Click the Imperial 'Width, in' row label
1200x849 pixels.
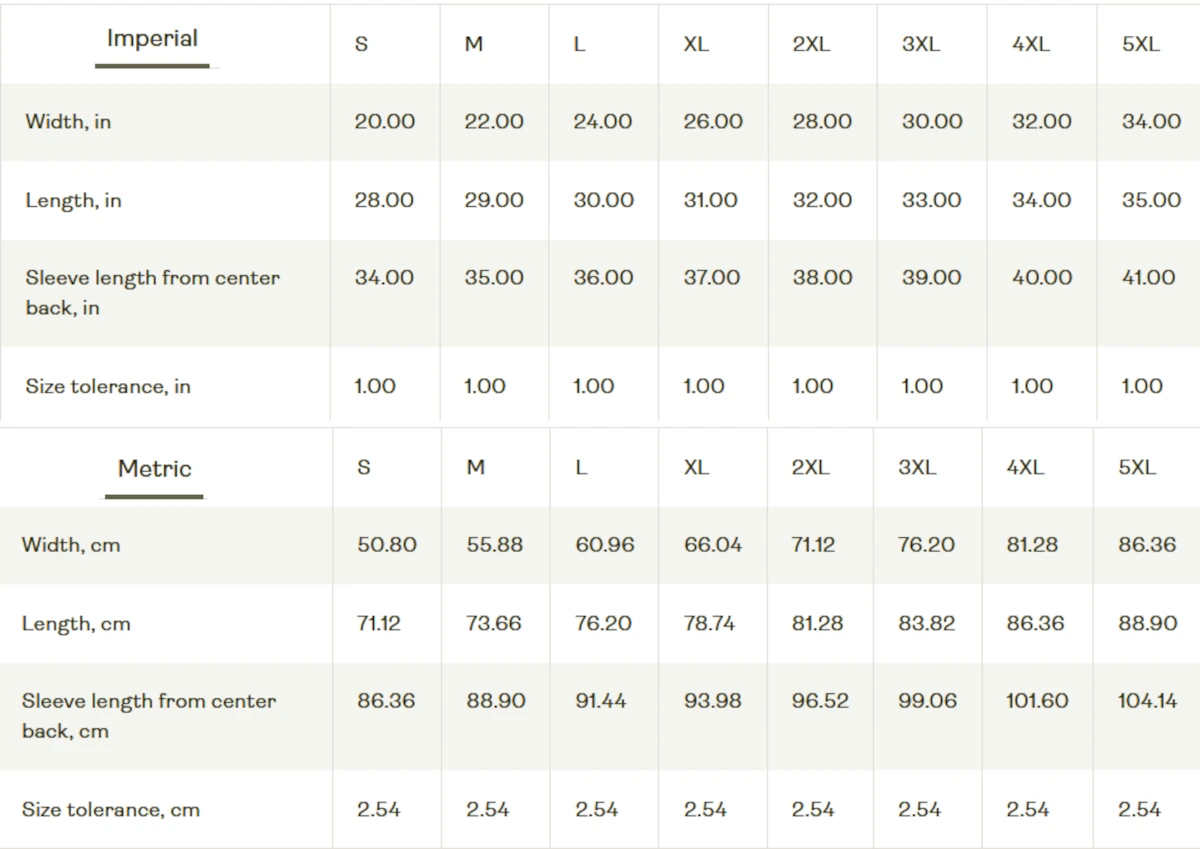(x=68, y=122)
